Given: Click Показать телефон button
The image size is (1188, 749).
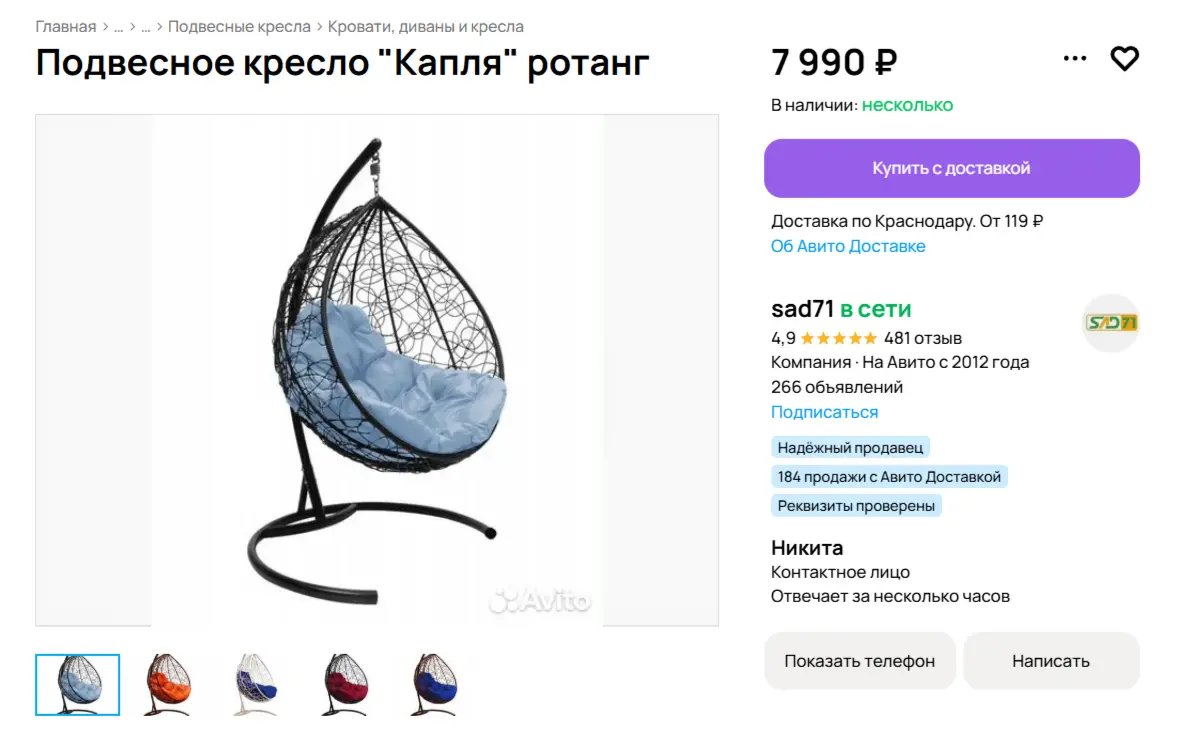Looking at the screenshot, I should pos(859,661).
